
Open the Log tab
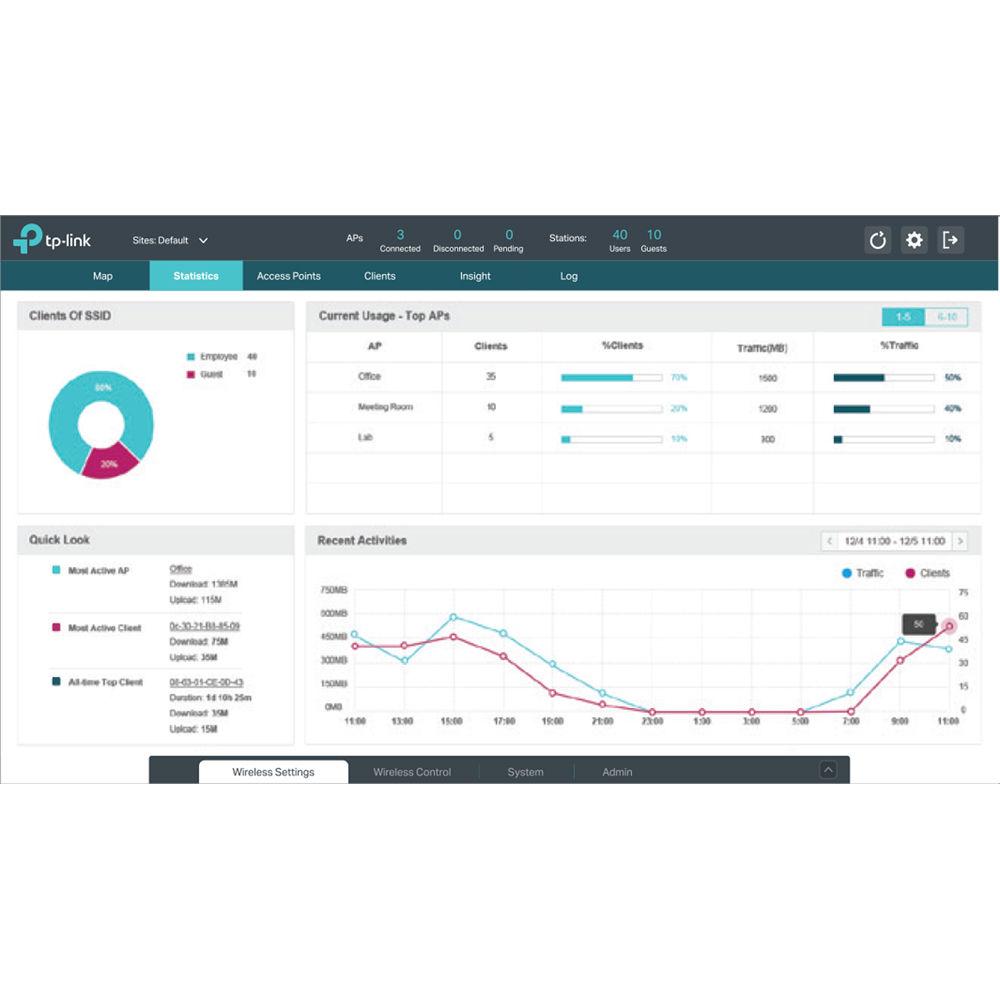point(569,276)
